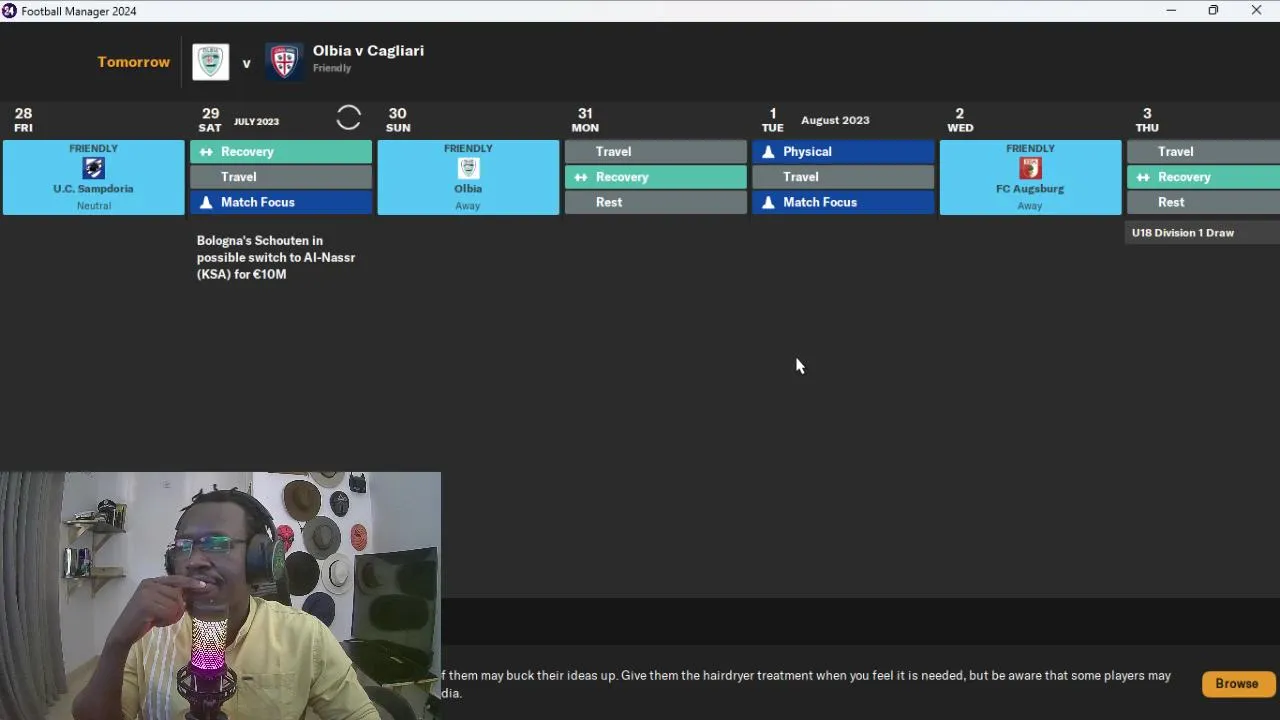This screenshot has height=720, width=1280.
Task: Open Tuesday's Physical training session
Action: [843, 152]
